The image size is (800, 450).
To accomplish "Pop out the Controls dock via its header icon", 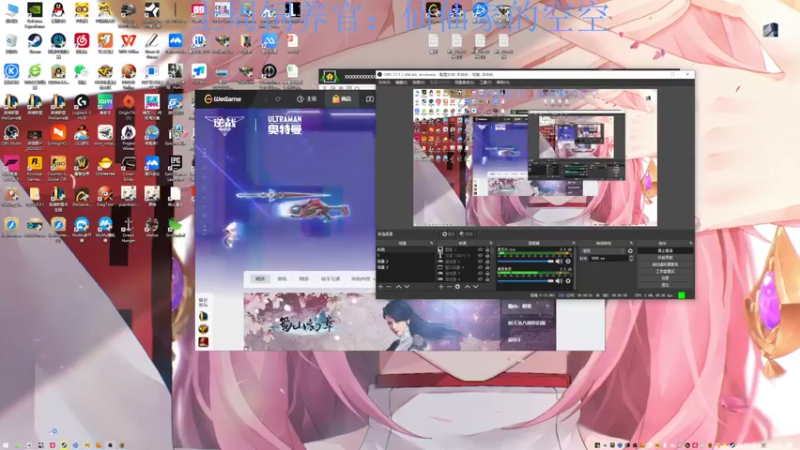I will point(692,243).
